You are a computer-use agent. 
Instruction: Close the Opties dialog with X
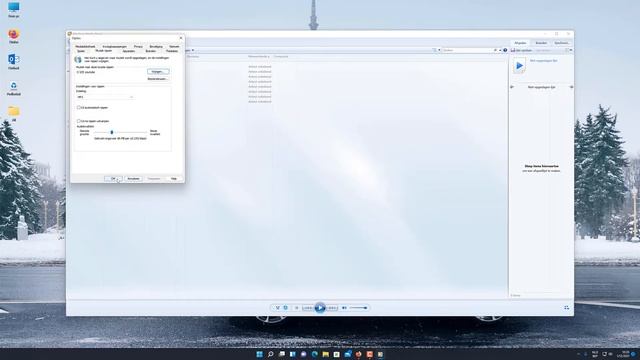[x=181, y=38]
